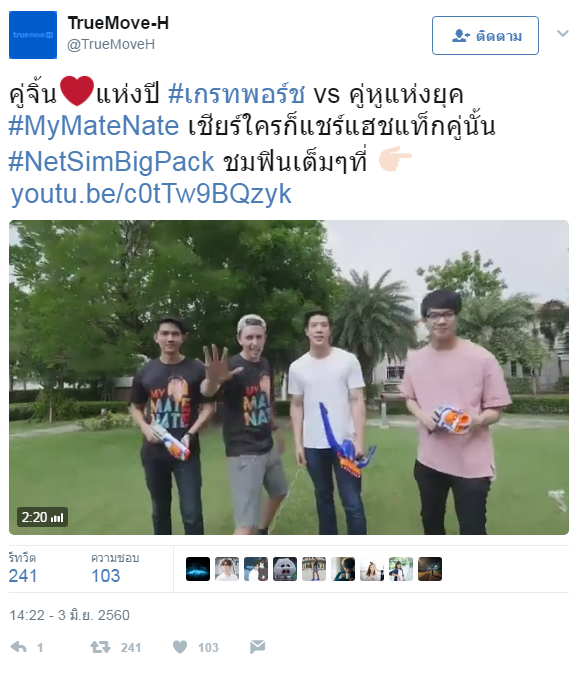Open the #เกรทพอร์ช hashtag
Image resolution: width=575 pixels, height=681 pixels.
pos(236,94)
